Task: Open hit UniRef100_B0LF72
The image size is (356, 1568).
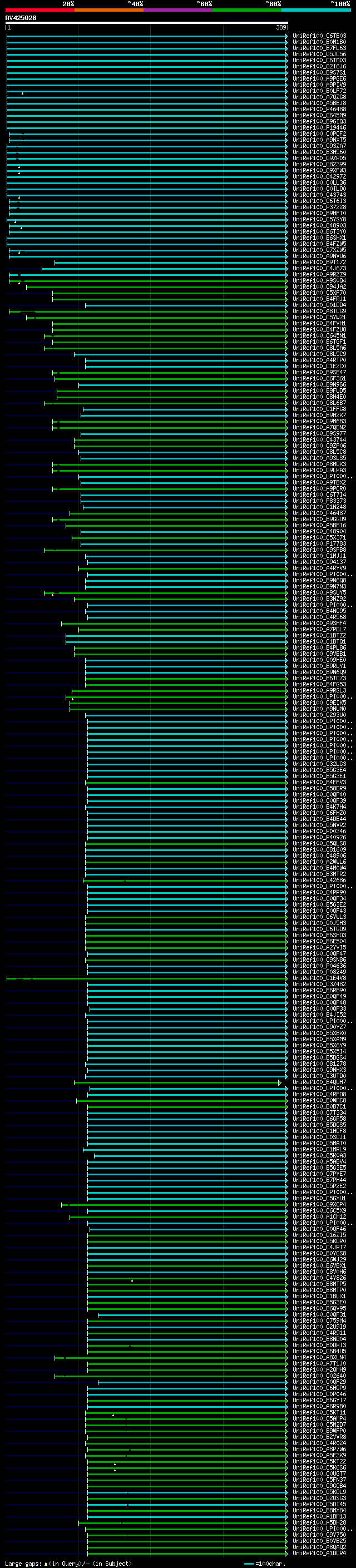Action: pos(319,91)
